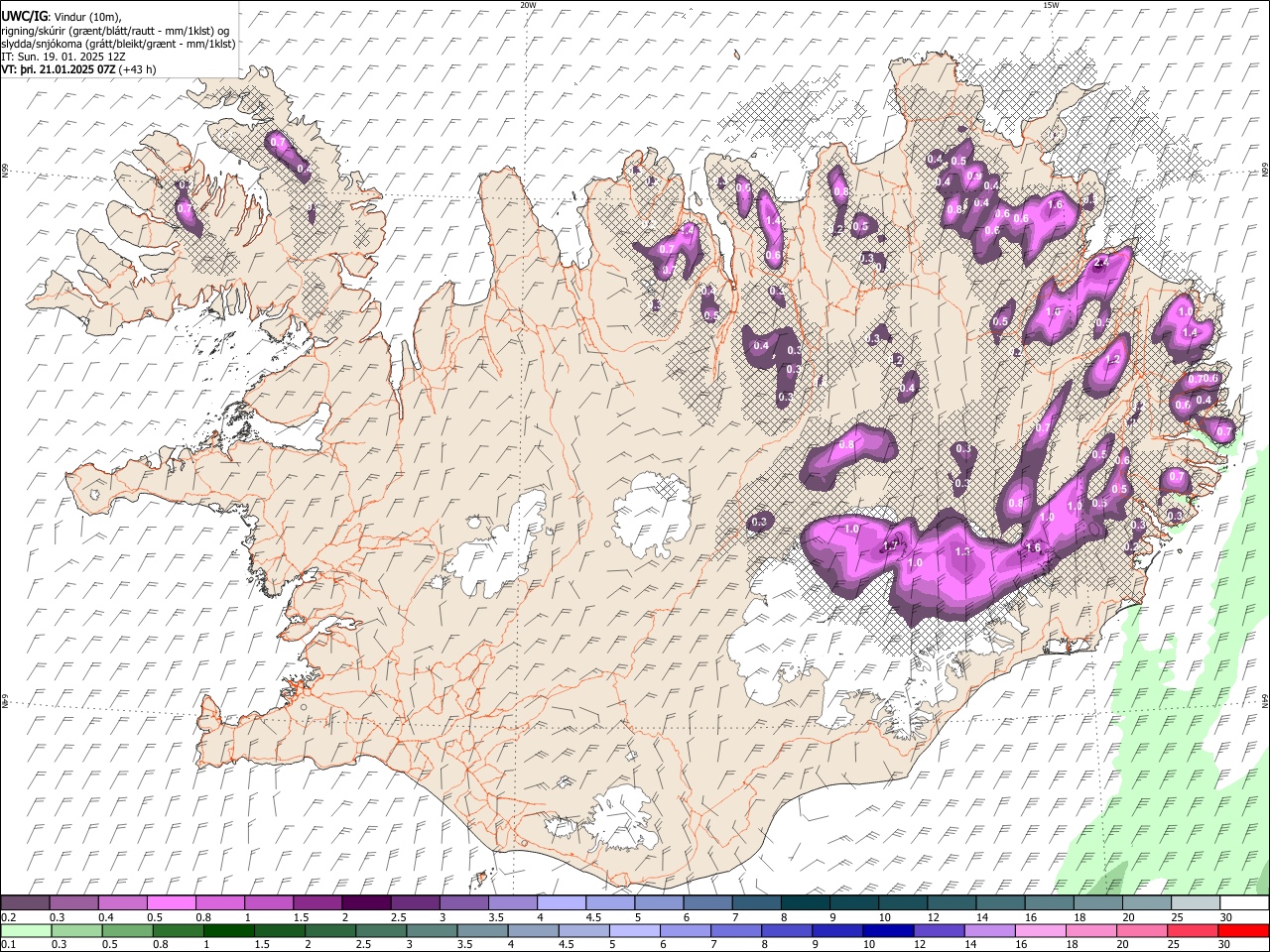Select the upper legend swatch starting at 3.5

(x=513, y=902)
